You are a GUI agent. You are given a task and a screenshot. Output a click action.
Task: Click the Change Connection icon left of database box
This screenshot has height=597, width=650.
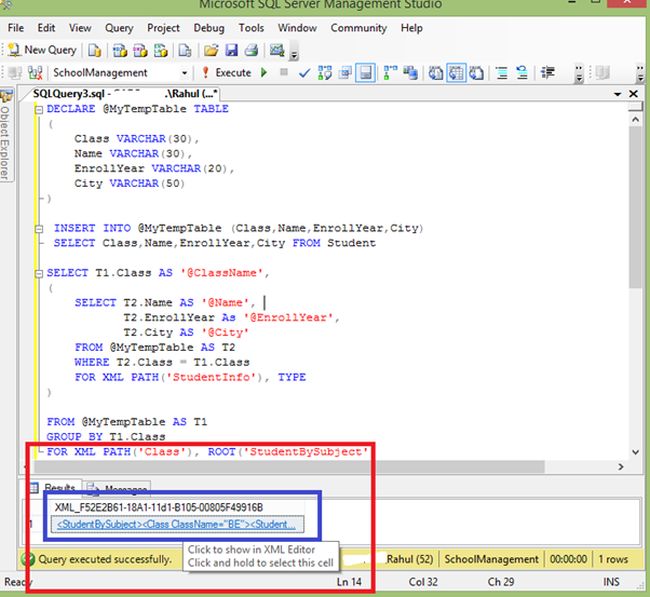37,73
